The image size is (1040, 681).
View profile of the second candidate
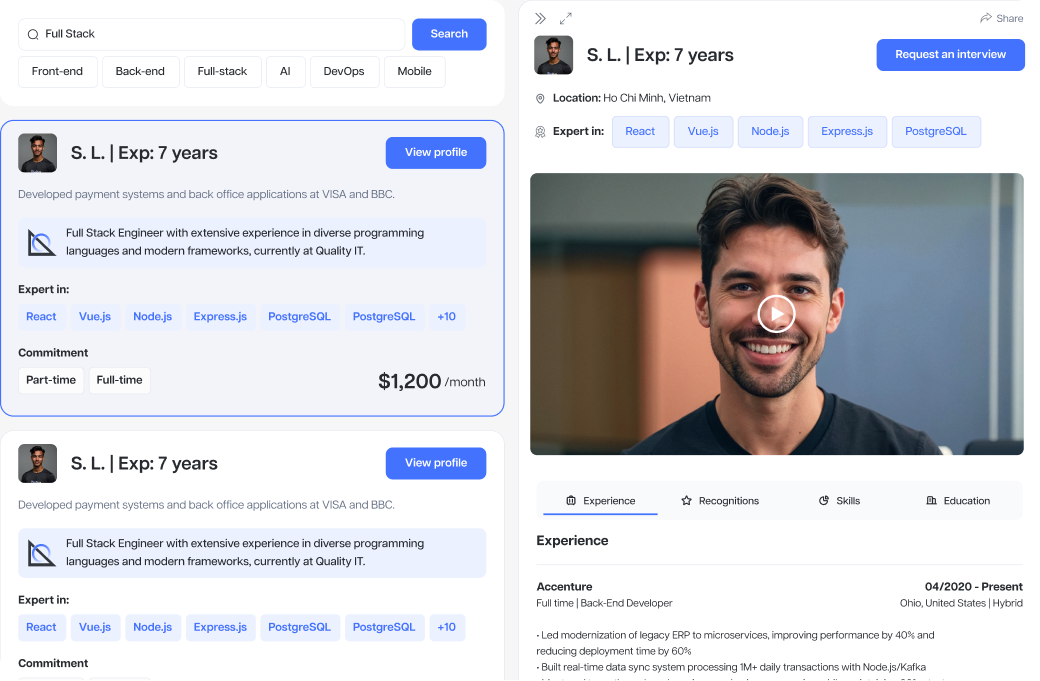point(436,463)
